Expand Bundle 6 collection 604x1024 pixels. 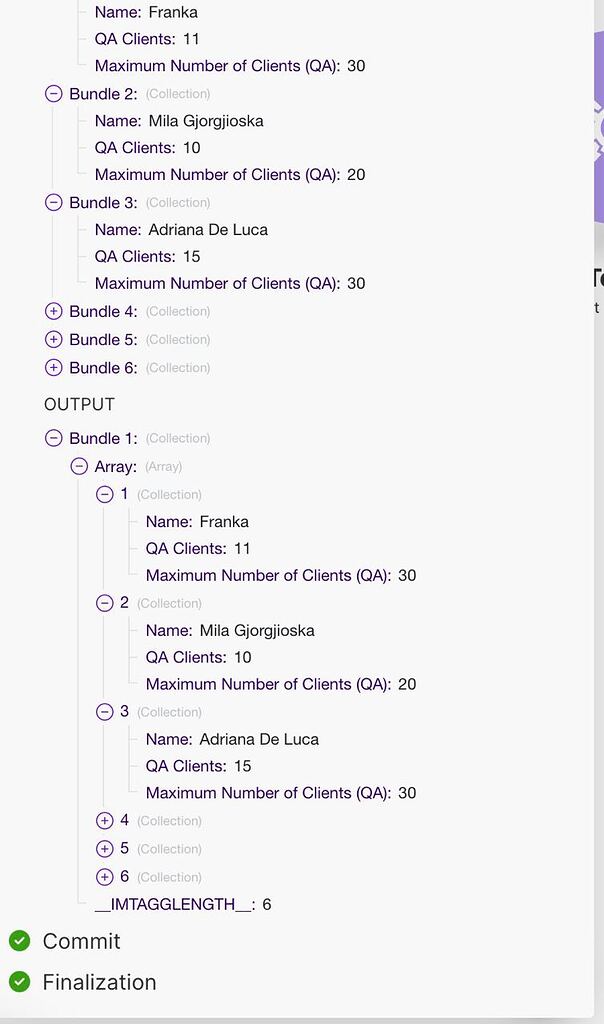coord(54,368)
